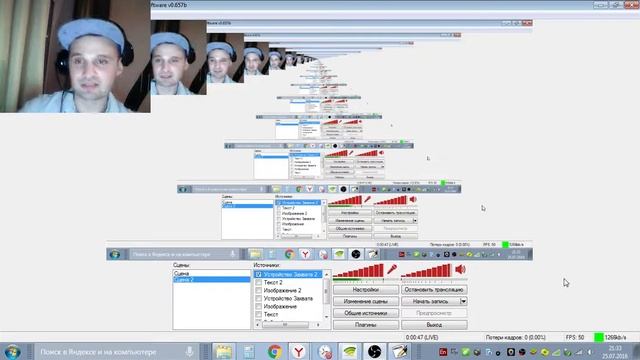Enable the Изображение source checkbox

pos(258,306)
